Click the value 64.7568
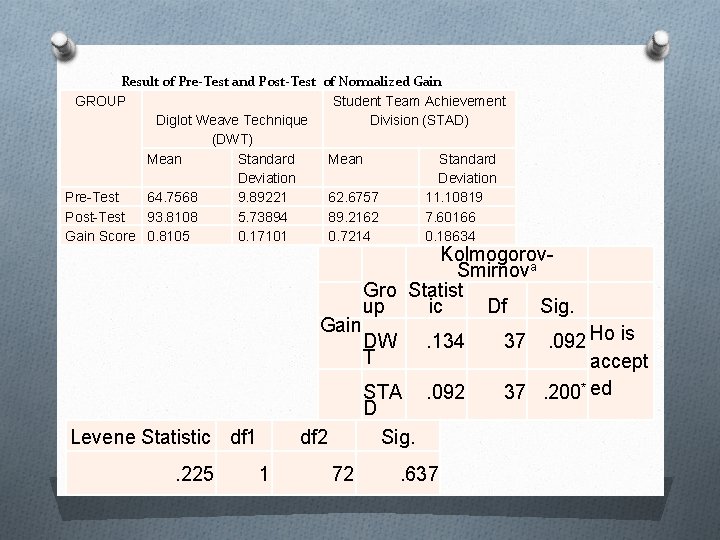This screenshot has width=720, height=540. click(172, 197)
